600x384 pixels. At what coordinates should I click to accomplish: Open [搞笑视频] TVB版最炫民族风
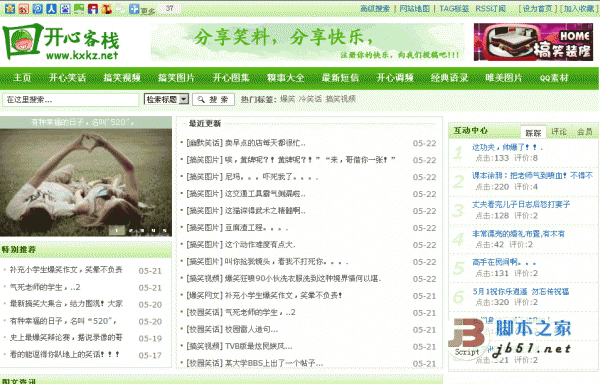[x=239, y=347]
